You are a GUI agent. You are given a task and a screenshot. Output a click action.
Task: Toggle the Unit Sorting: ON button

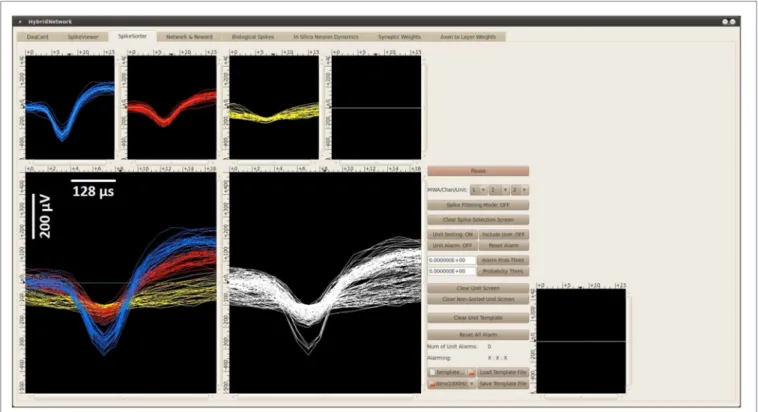point(452,235)
